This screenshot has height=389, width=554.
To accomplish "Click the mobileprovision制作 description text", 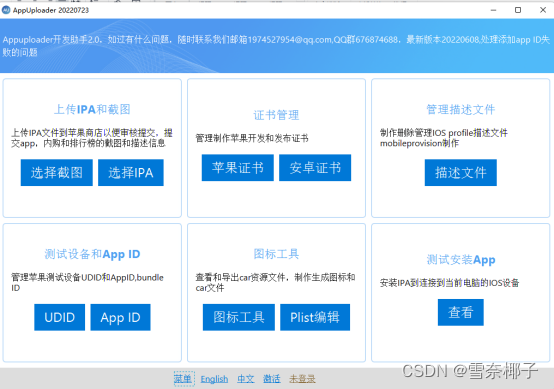I will tap(419, 143).
